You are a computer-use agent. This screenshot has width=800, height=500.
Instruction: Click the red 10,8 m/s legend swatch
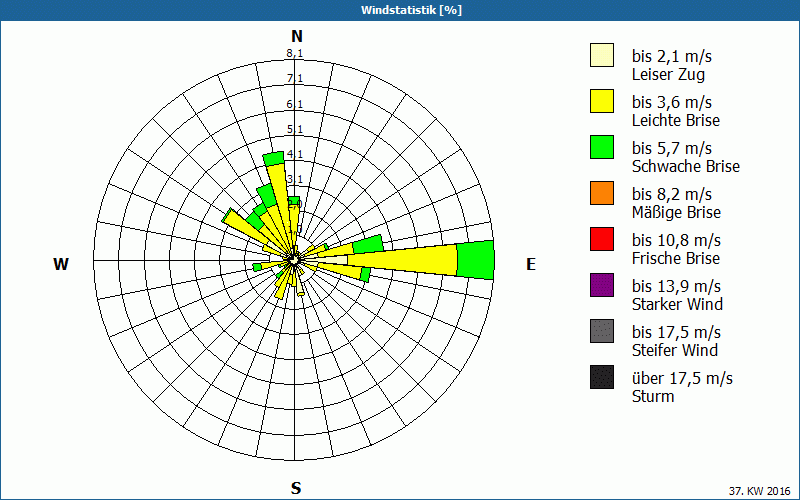coord(602,239)
